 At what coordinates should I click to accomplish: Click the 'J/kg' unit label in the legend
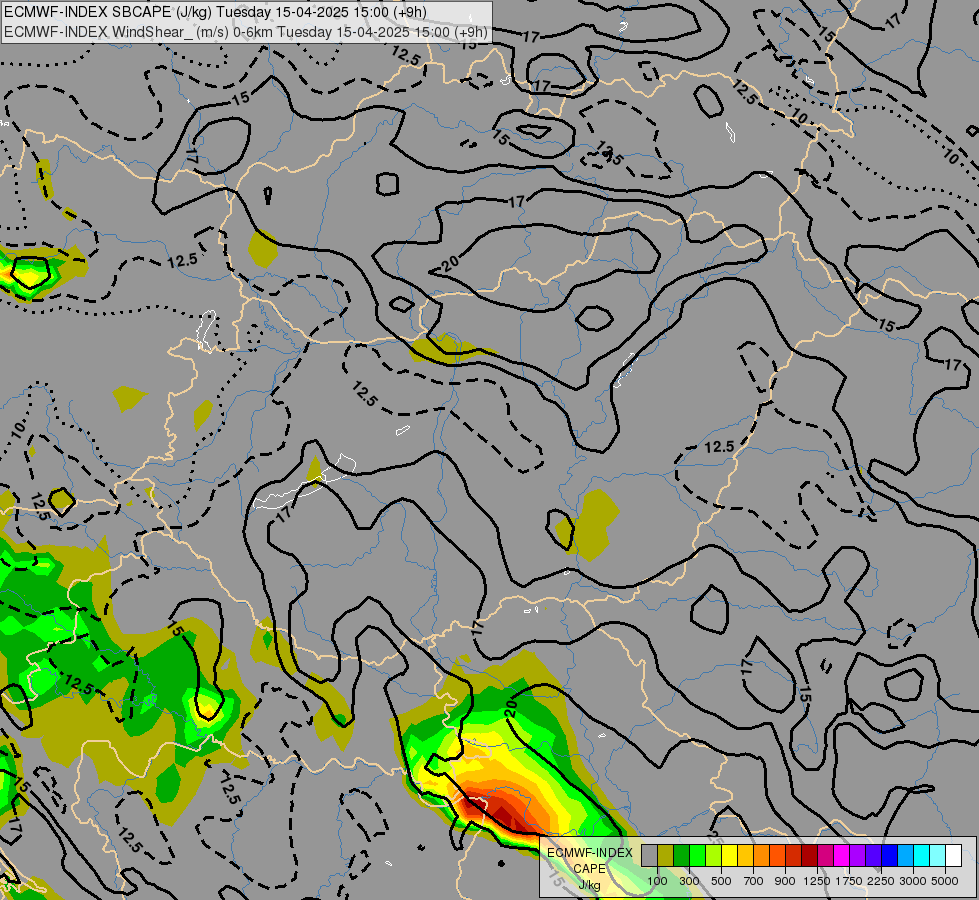(589, 885)
